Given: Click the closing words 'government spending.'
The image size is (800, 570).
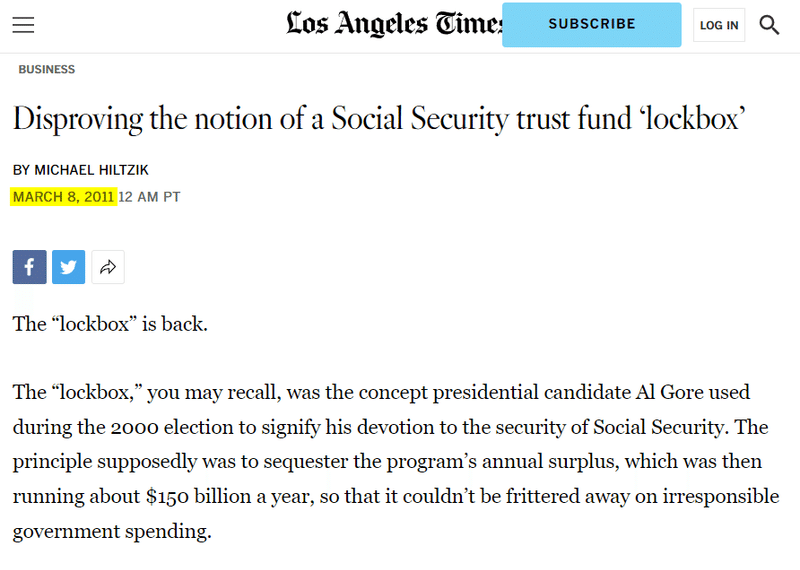Looking at the screenshot, I should click(x=112, y=532).
